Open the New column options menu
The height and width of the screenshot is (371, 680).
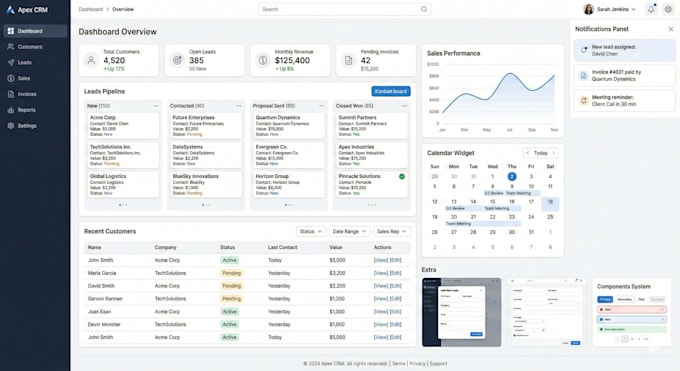click(x=156, y=106)
